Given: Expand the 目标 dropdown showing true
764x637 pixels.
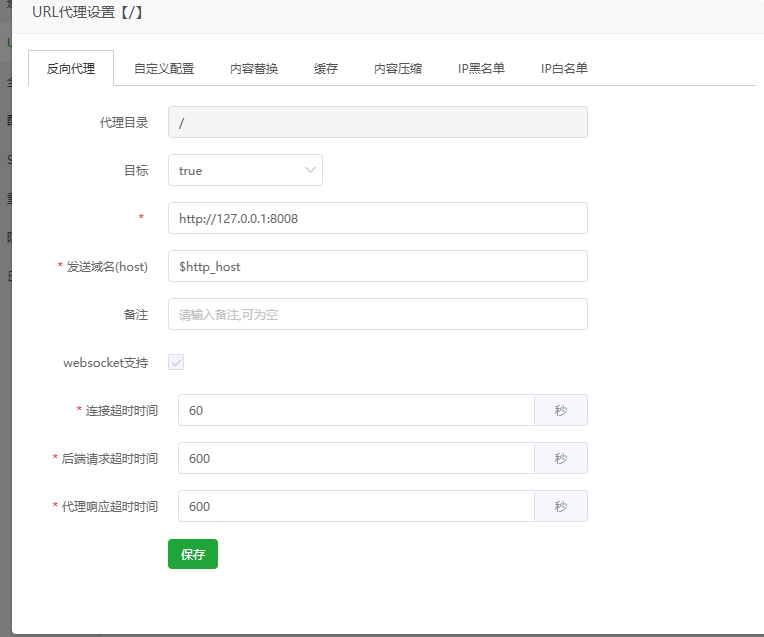Looking at the screenshot, I should [x=245, y=170].
